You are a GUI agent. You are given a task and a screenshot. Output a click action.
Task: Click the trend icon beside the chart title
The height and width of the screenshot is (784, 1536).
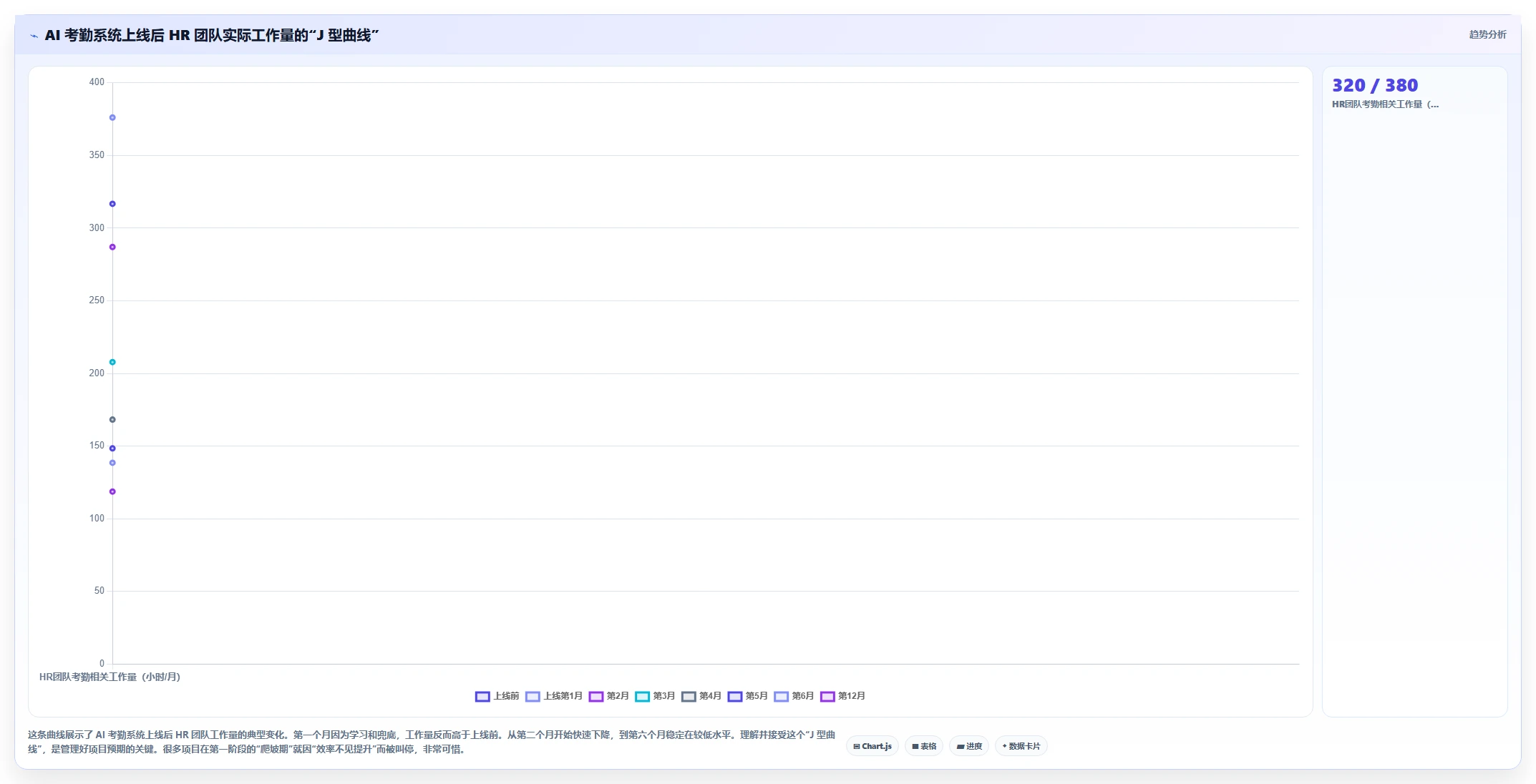(34, 35)
